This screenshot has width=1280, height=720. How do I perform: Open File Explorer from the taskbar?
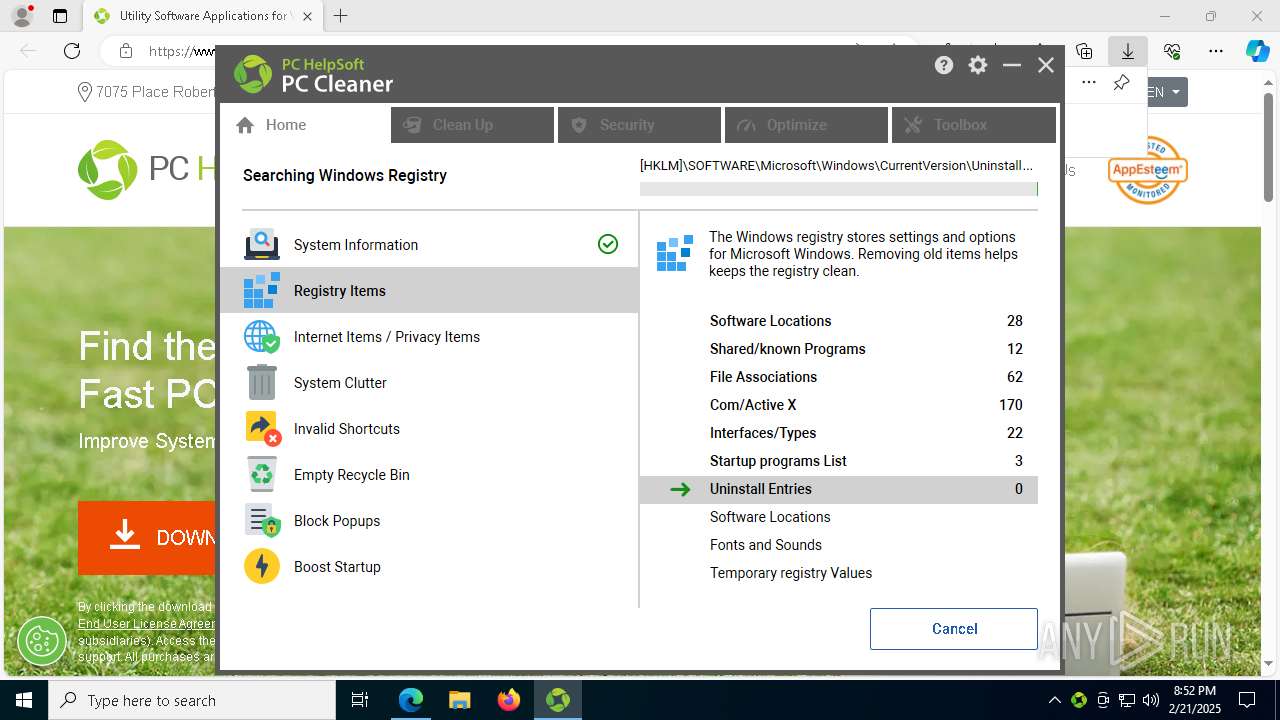459,700
